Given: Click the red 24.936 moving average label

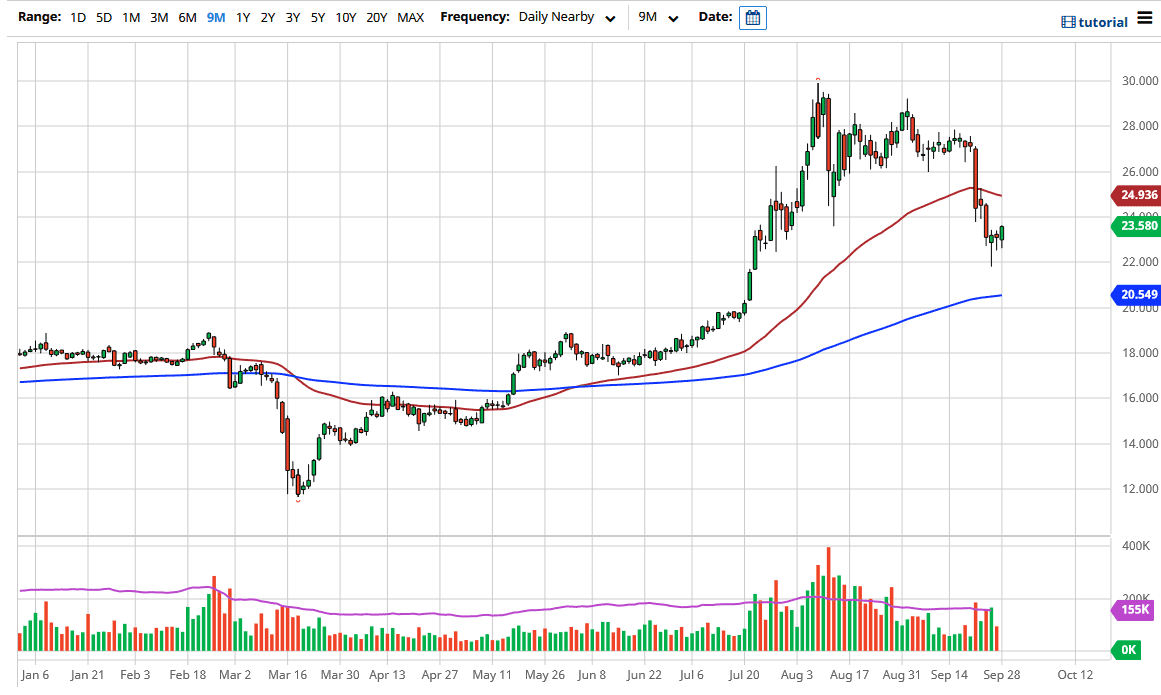Looking at the screenshot, I should 1135,195.
